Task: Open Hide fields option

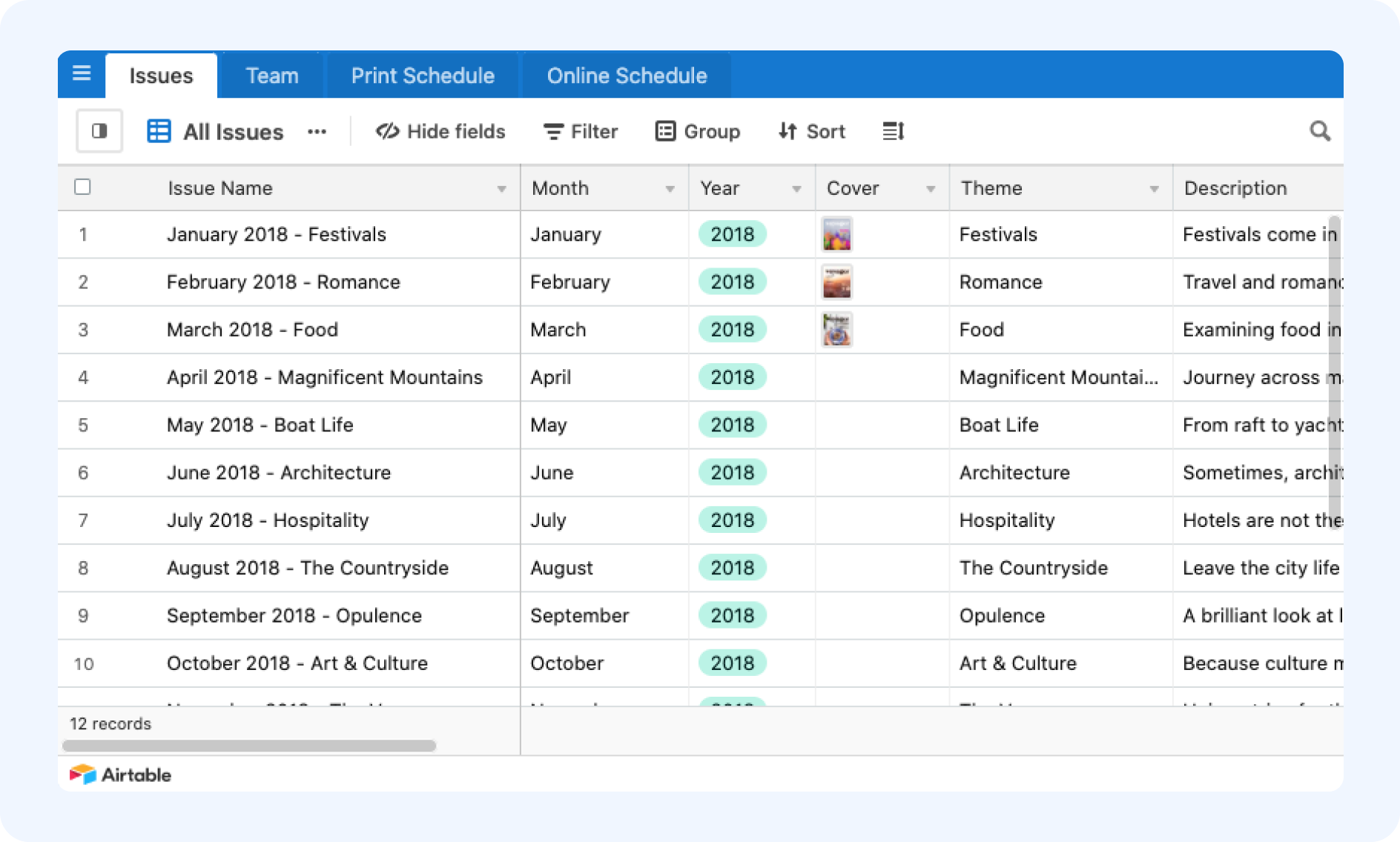Action: (440, 131)
